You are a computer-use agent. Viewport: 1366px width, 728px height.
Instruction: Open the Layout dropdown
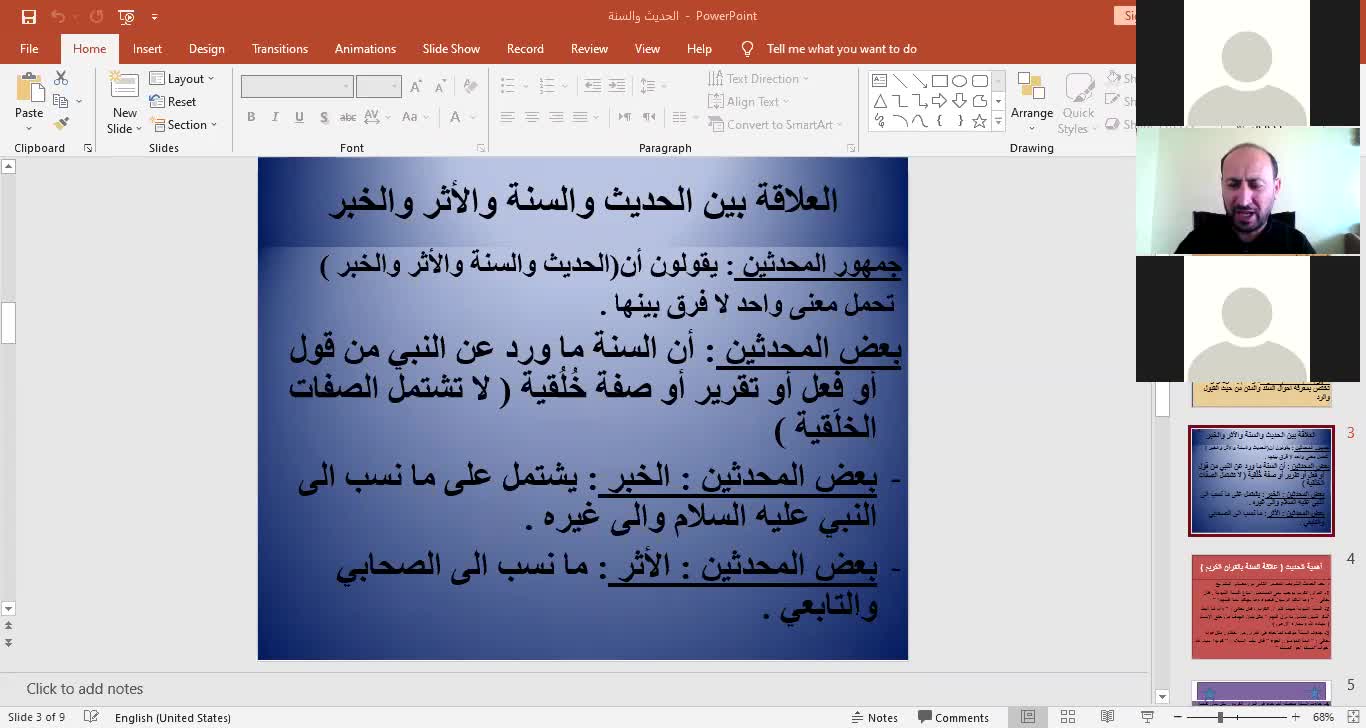[182, 78]
